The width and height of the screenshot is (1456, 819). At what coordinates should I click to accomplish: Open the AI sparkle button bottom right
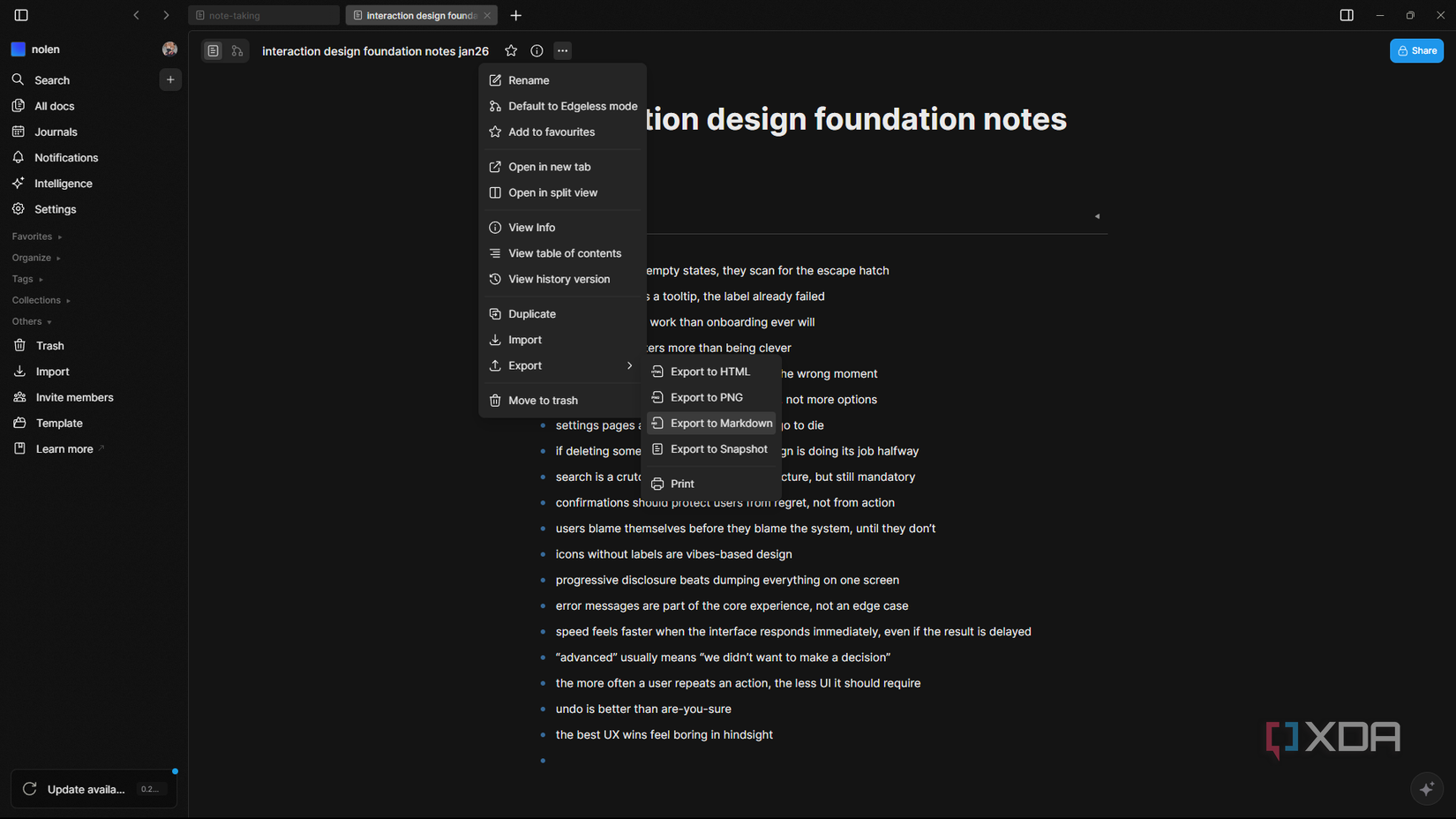1426,788
